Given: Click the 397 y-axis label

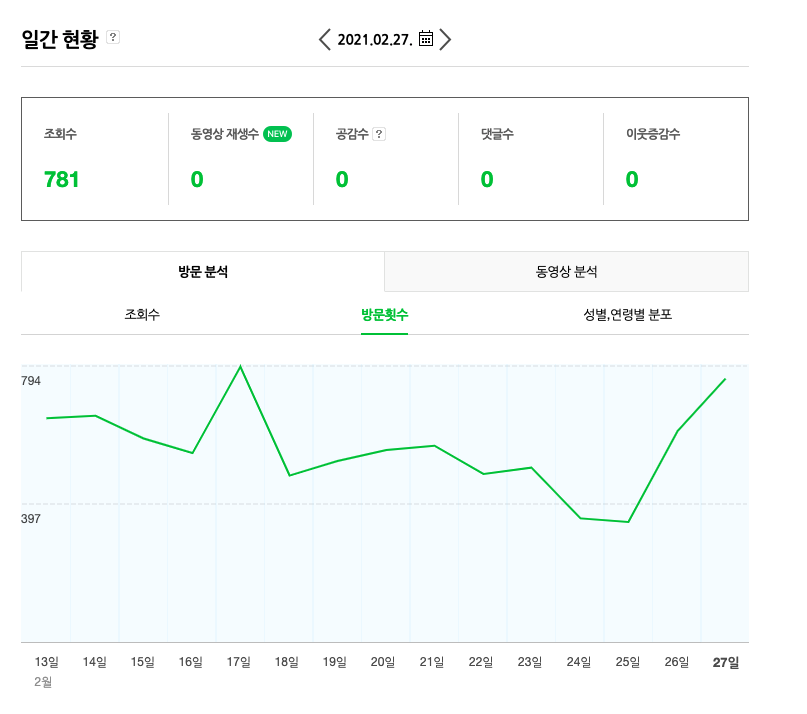Looking at the screenshot, I should point(31,519).
